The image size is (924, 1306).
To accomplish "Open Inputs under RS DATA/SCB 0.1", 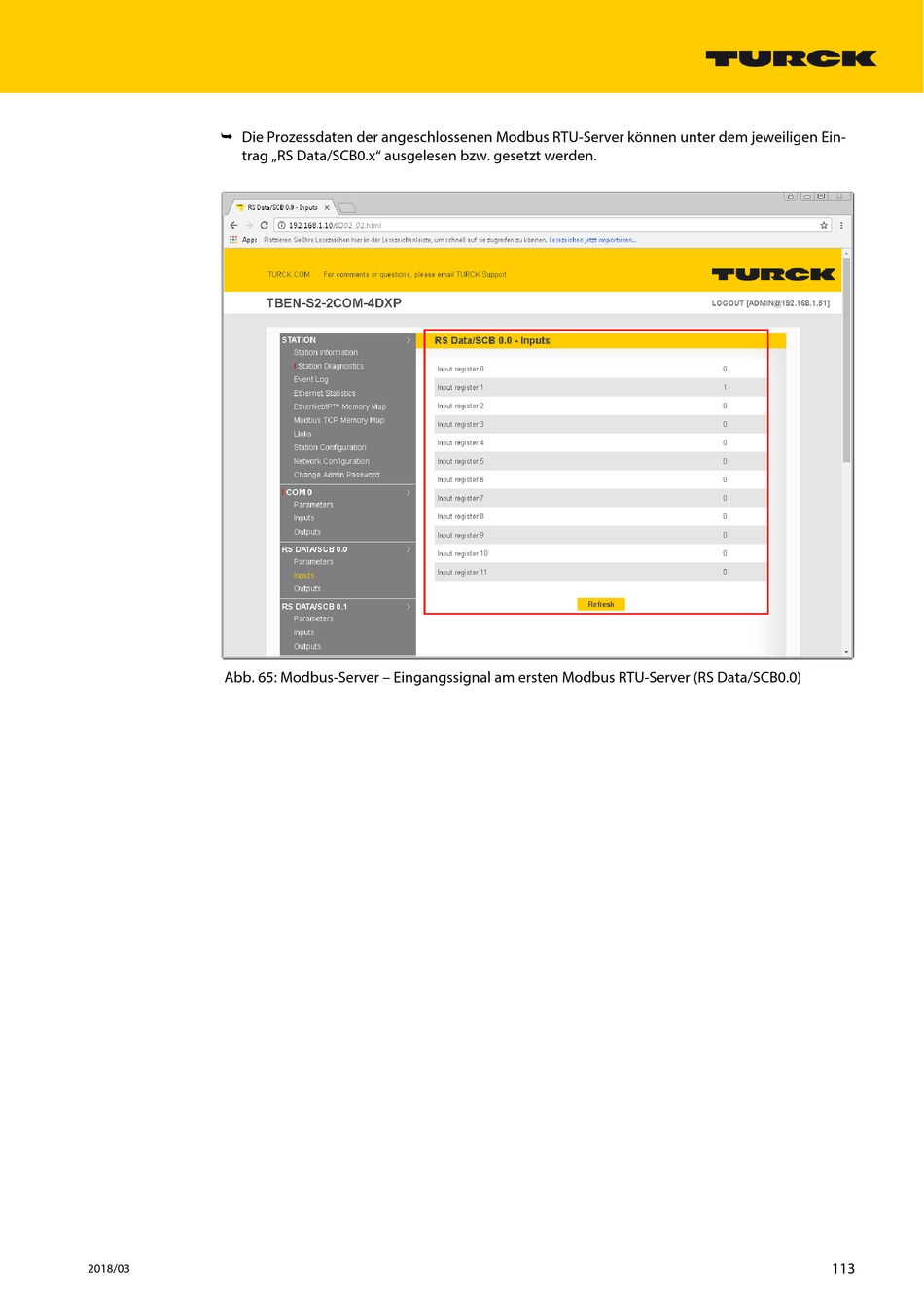I will point(304,633).
